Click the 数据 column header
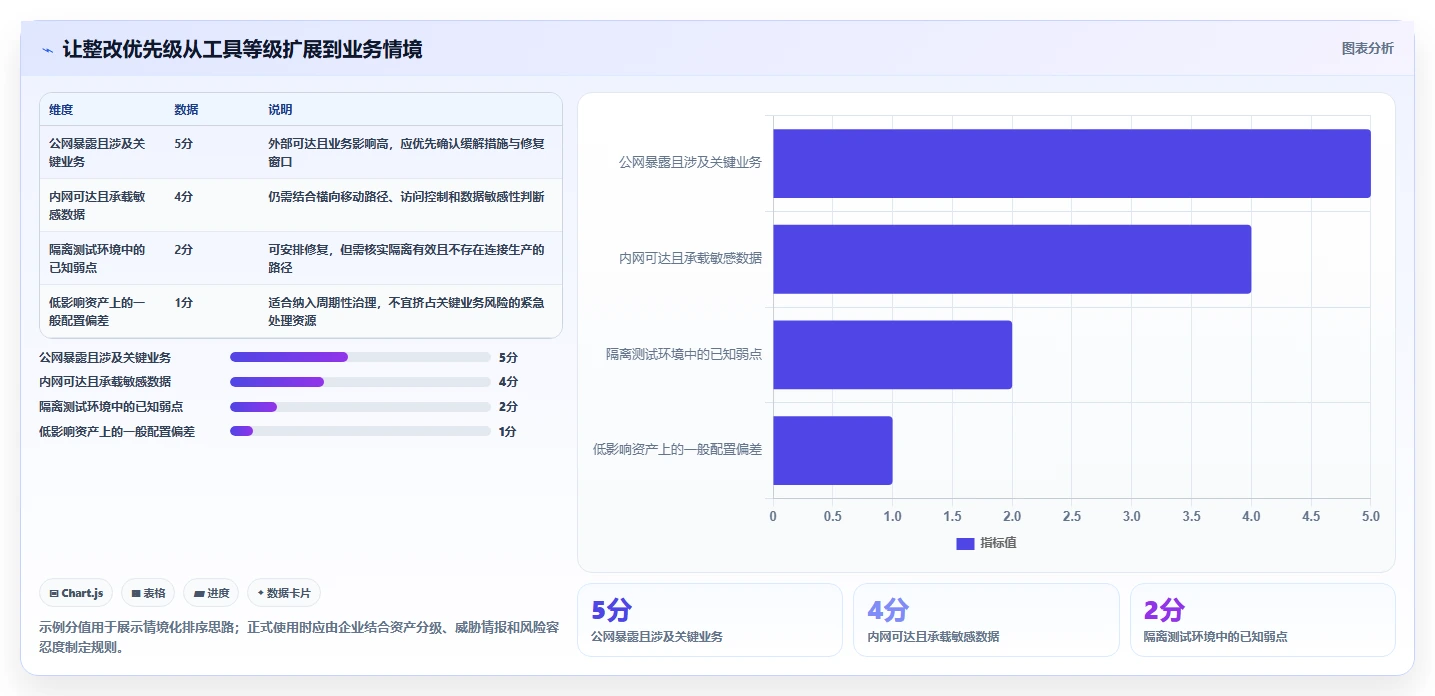Screen dimensions: 1435x696 coord(186,110)
